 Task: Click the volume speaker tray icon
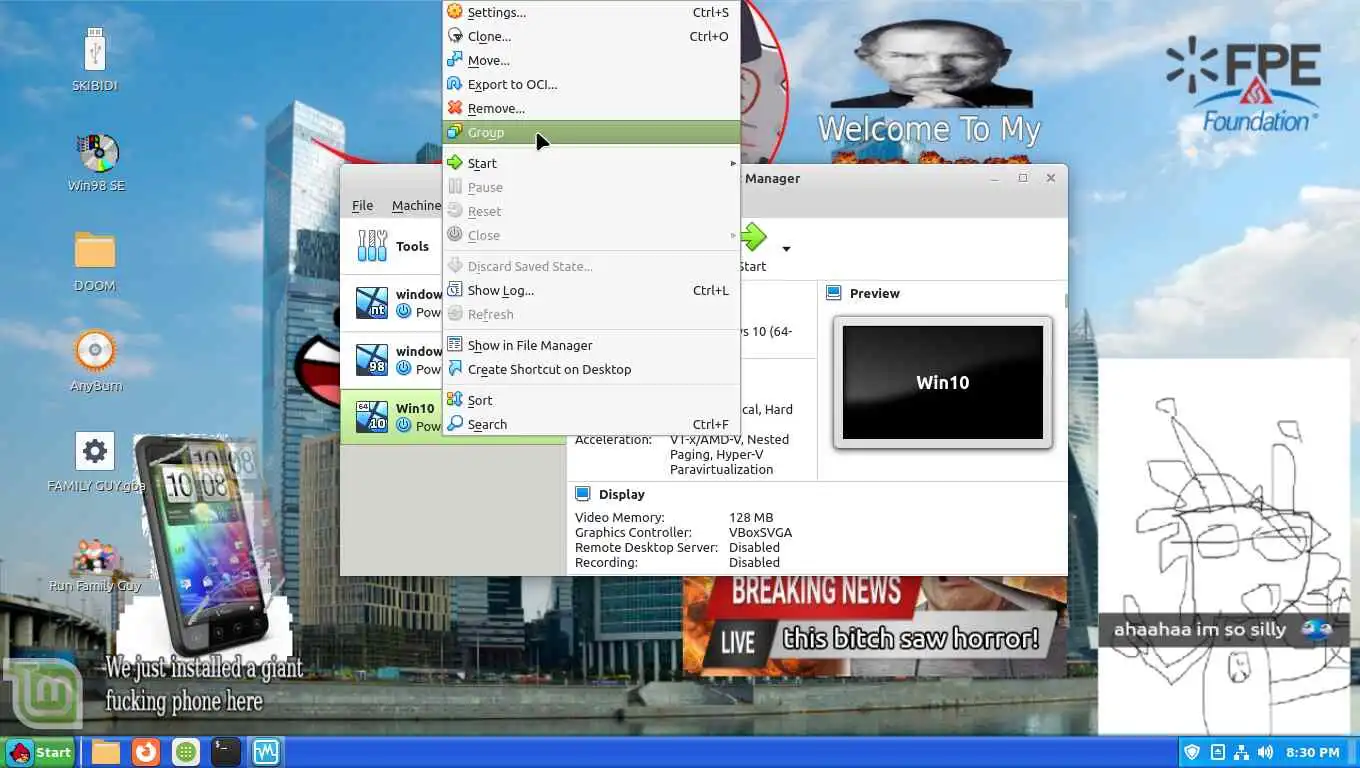pyautogui.click(x=1266, y=752)
